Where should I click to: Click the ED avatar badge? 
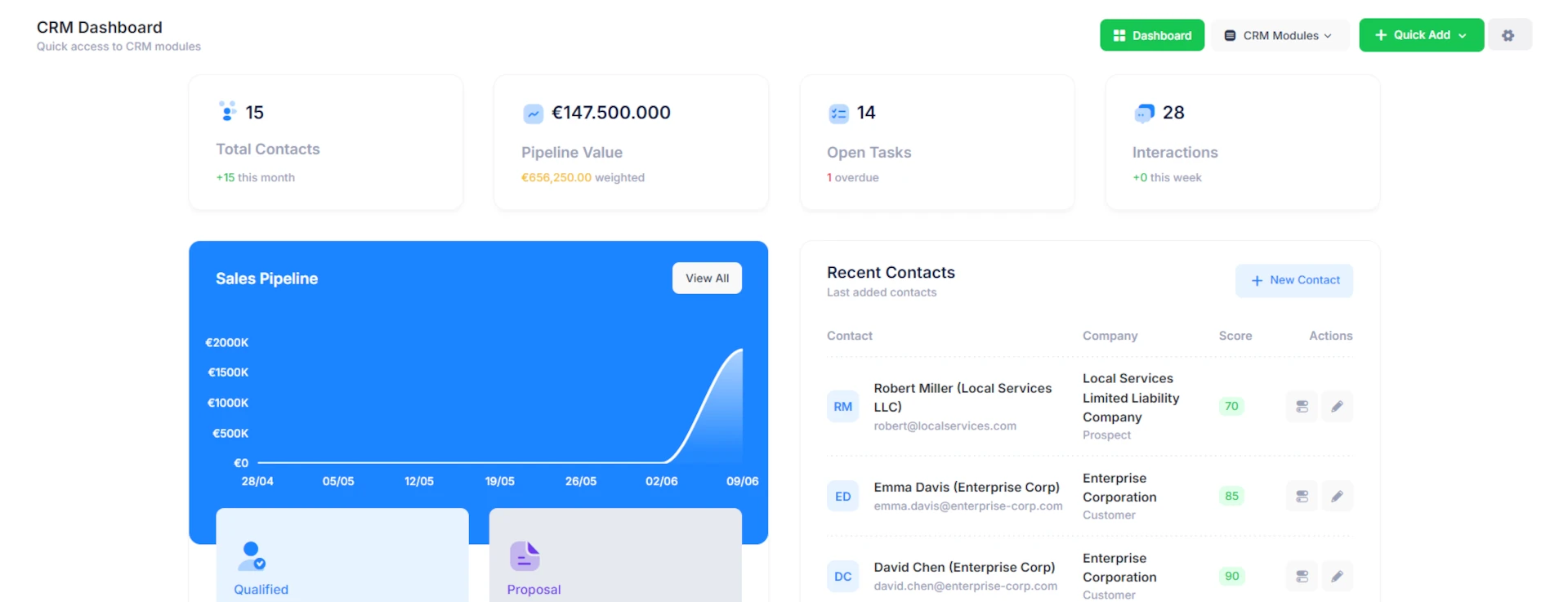click(x=842, y=496)
